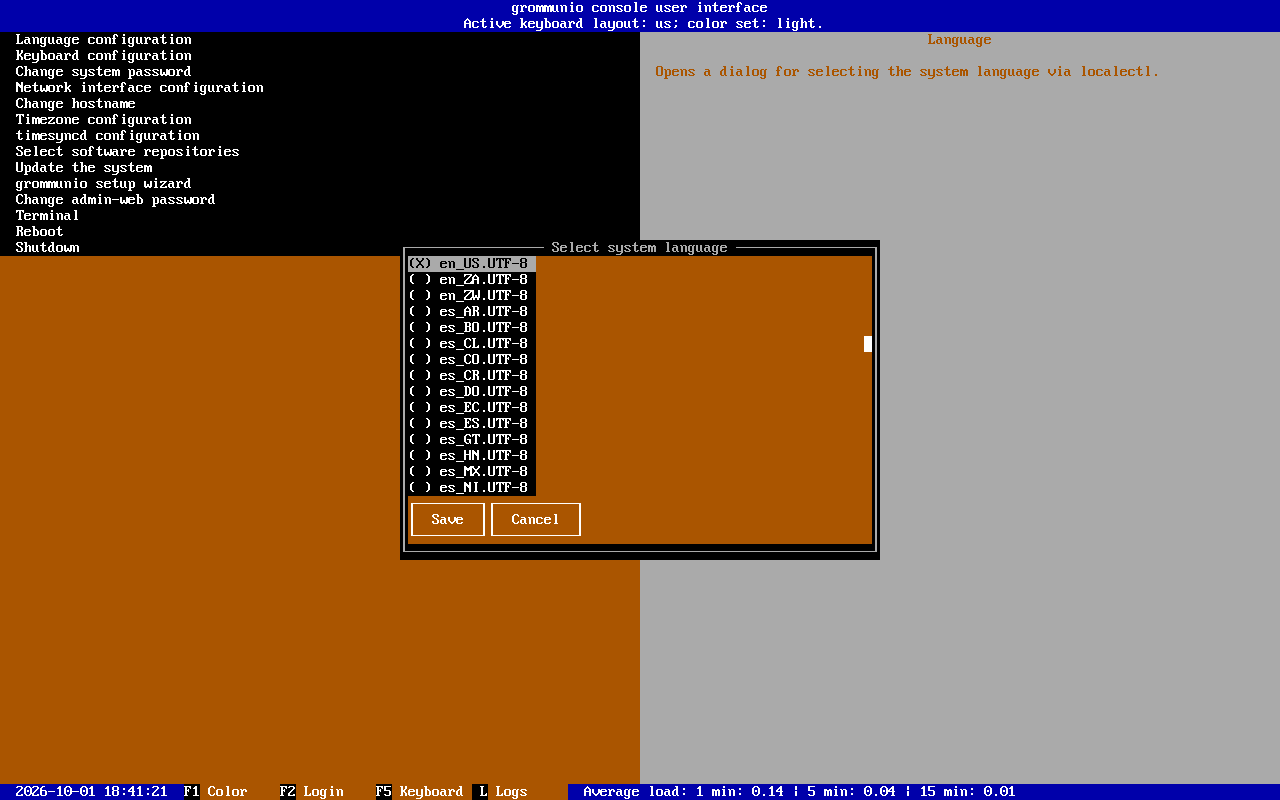Select Change hostname entry
Image resolution: width=1280 pixels, height=800 pixels.
(x=76, y=104)
